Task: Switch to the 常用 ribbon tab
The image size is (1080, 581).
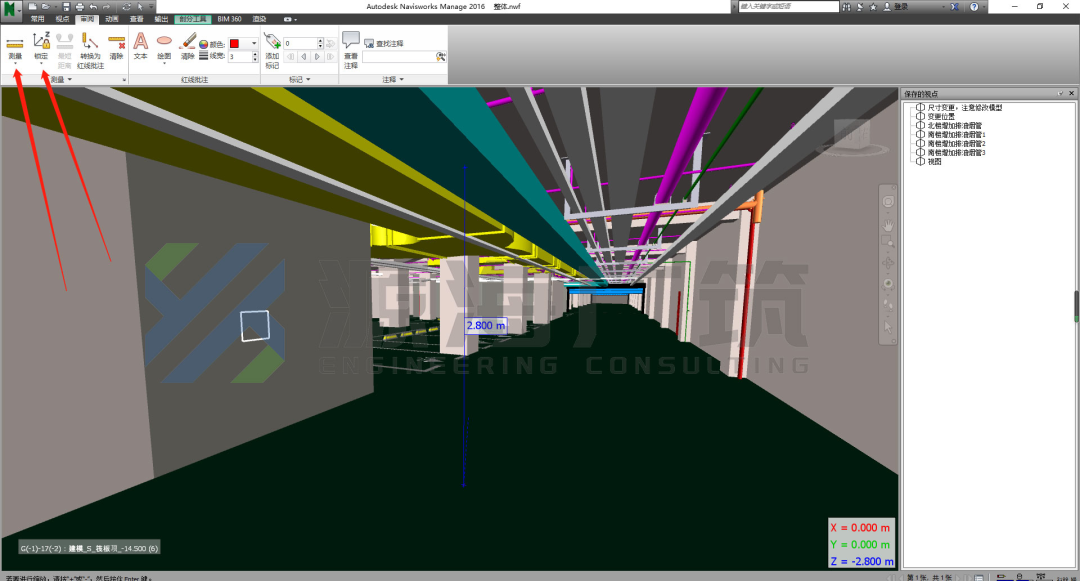Action: point(37,19)
